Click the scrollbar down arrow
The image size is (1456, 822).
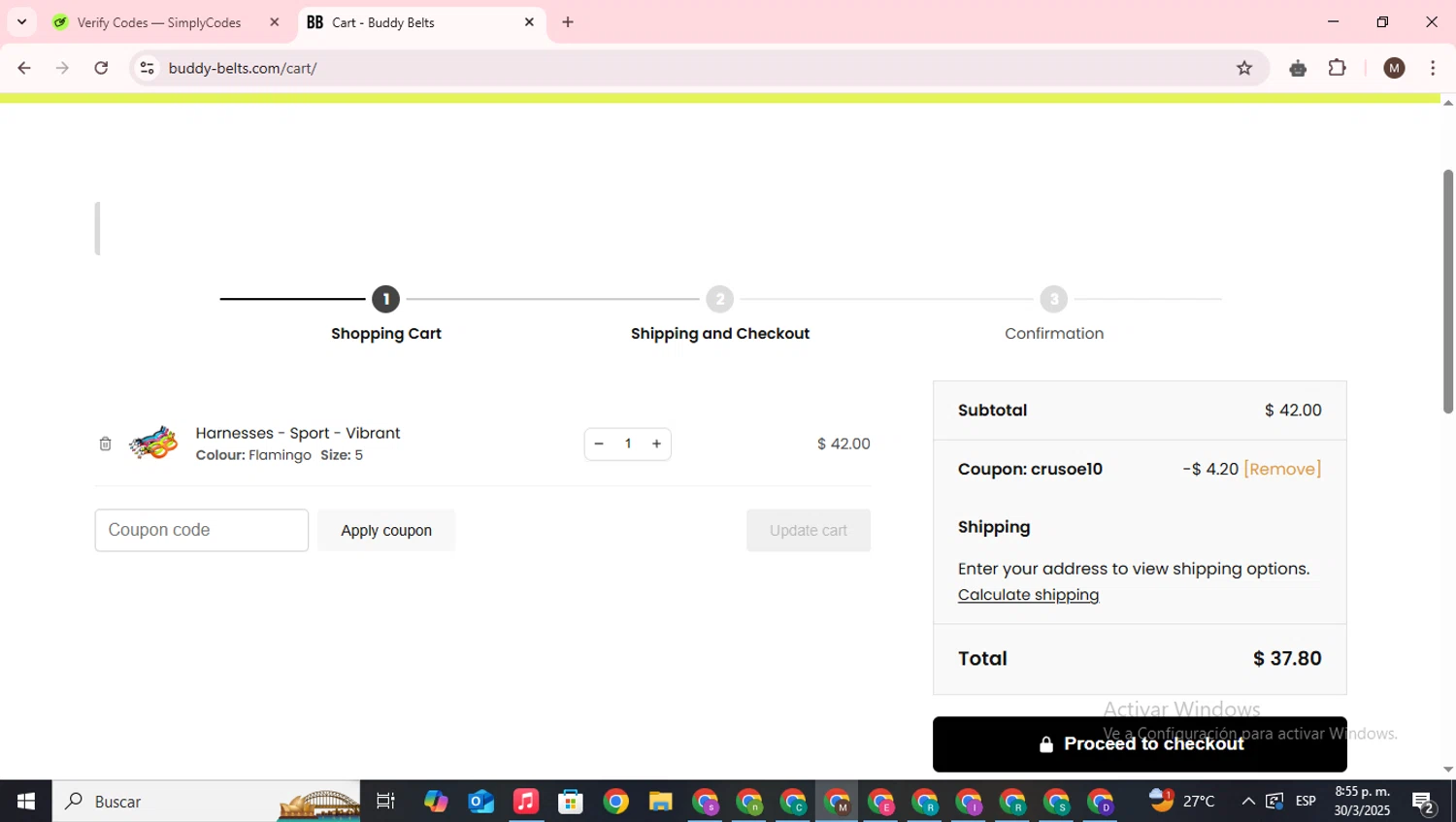tap(1447, 770)
